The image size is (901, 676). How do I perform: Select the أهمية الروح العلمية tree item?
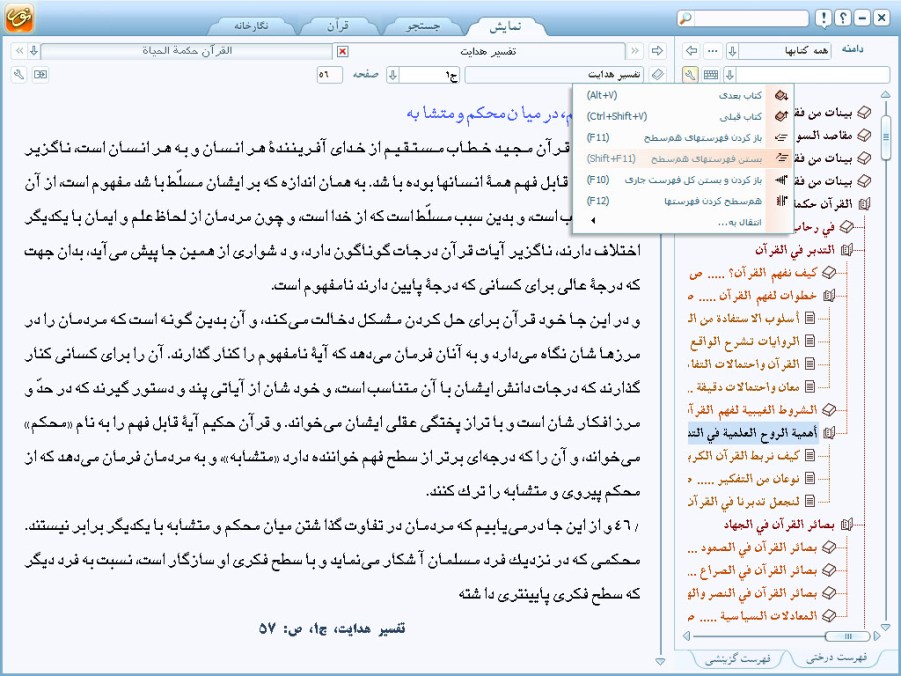753,432
